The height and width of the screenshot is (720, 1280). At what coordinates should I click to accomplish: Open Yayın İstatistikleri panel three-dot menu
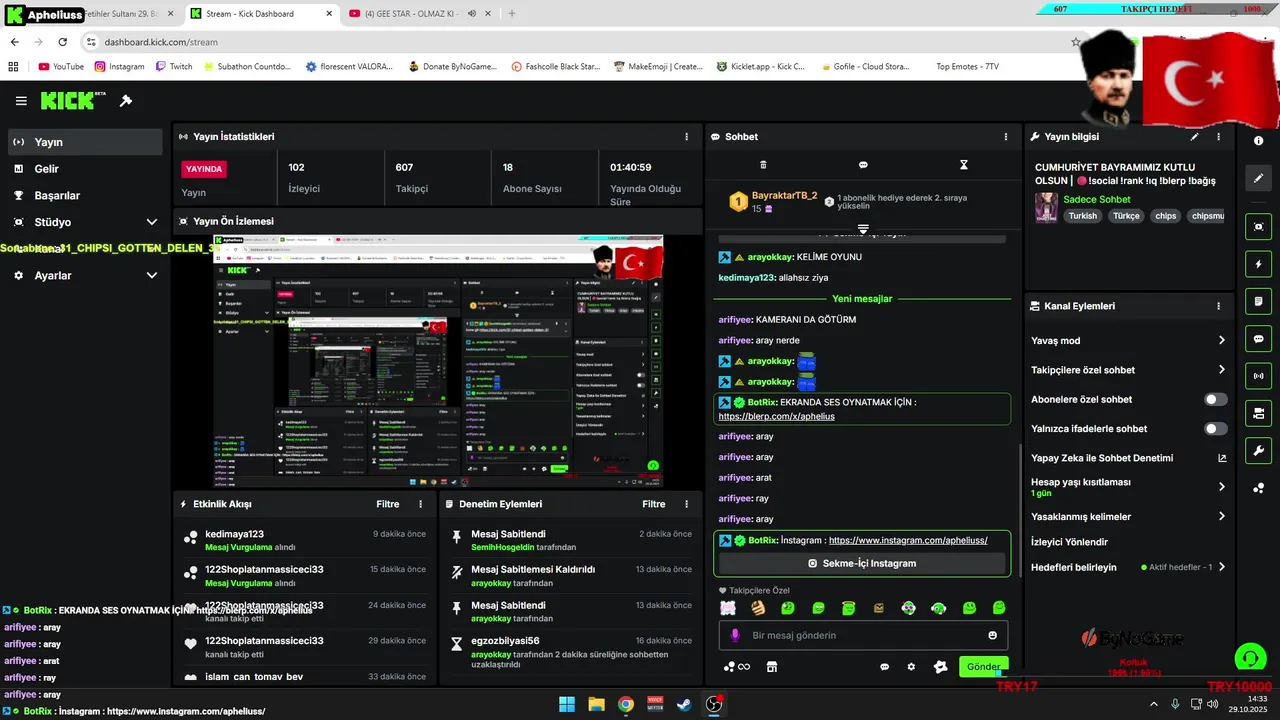pos(686,137)
